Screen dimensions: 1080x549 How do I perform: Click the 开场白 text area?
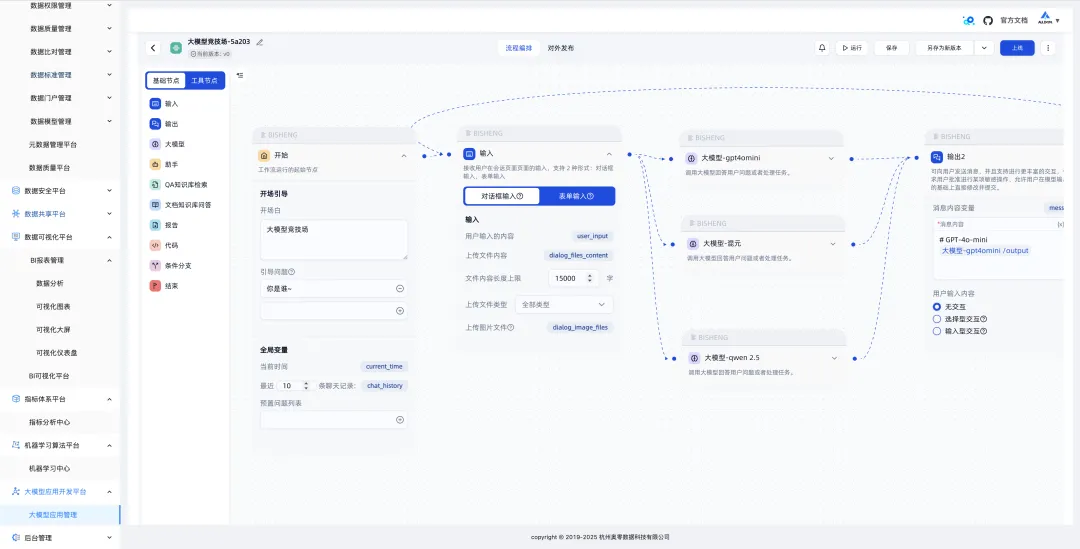point(334,240)
